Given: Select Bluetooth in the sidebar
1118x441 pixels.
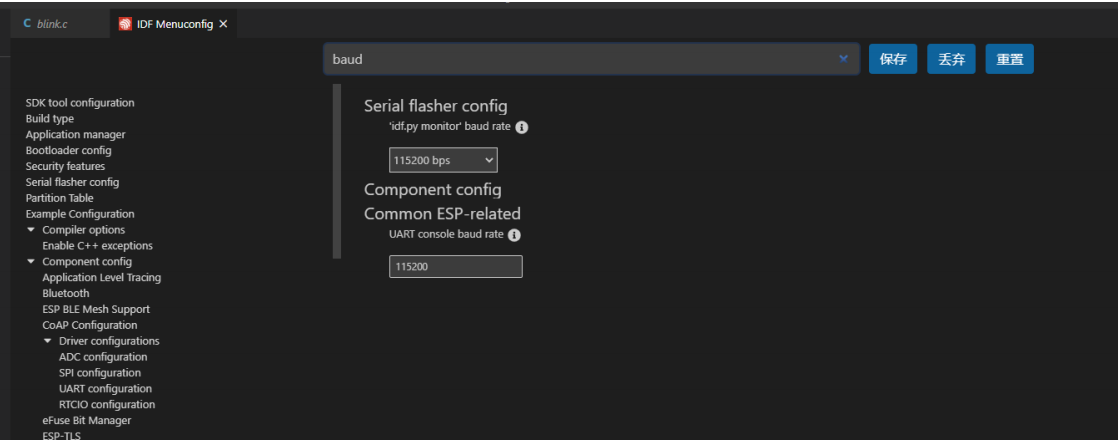Looking at the screenshot, I should coord(66,293).
